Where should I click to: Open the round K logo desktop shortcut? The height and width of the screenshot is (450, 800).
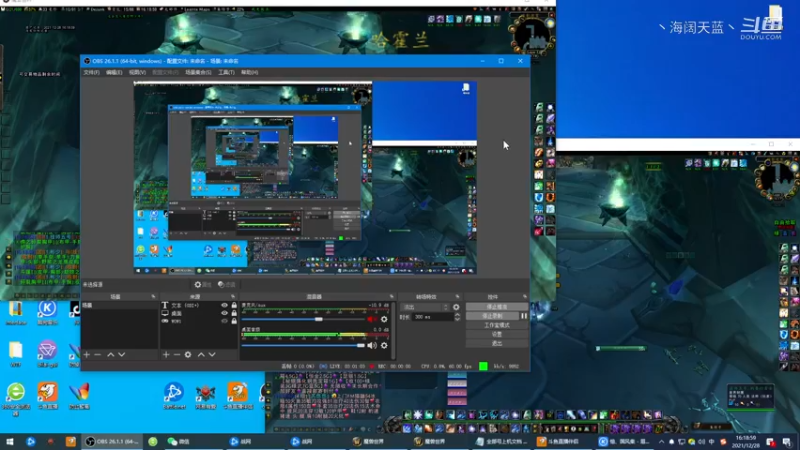click(47, 312)
